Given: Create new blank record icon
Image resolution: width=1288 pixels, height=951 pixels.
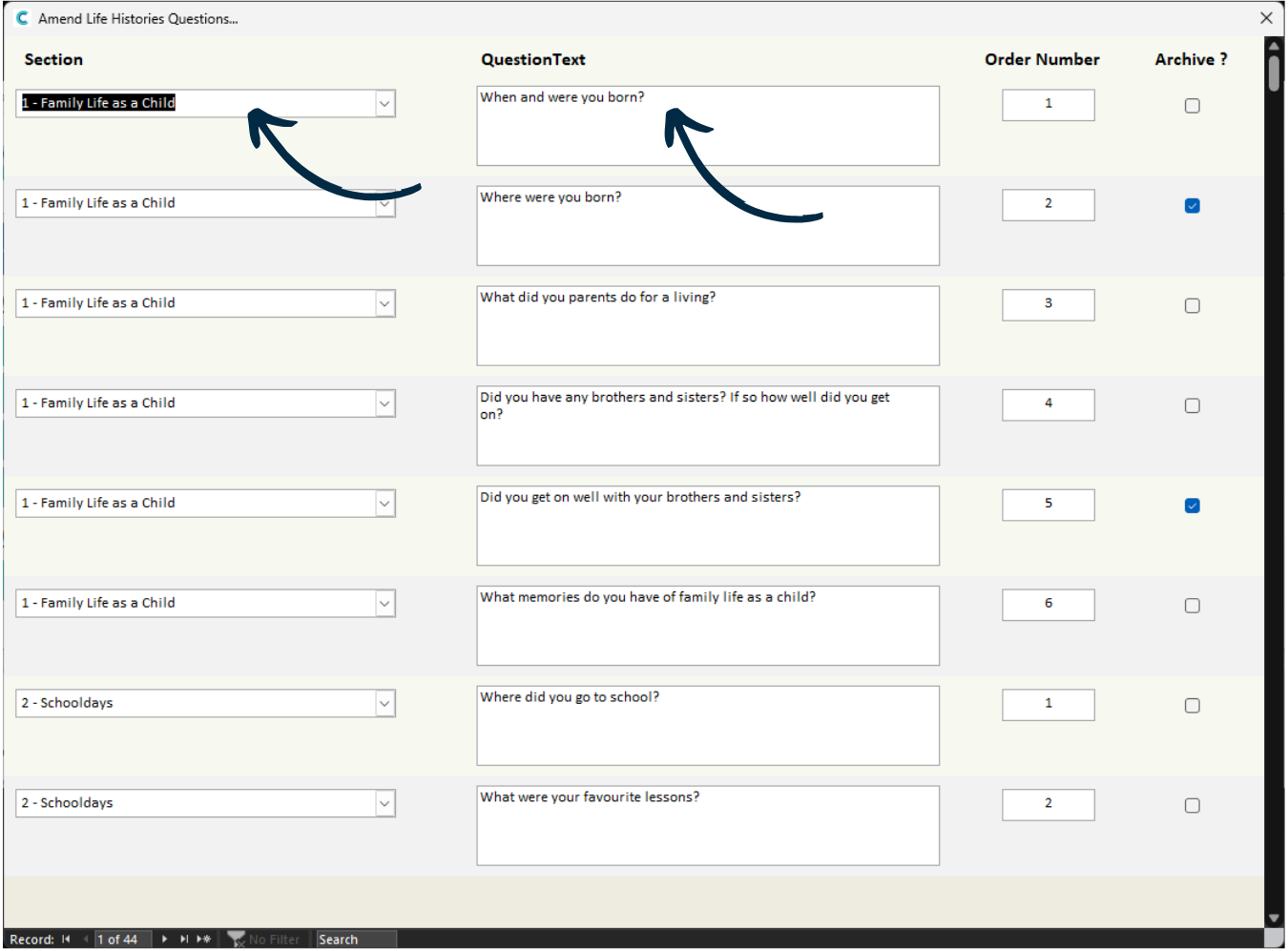Looking at the screenshot, I should pyautogui.click(x=203, y=940).
